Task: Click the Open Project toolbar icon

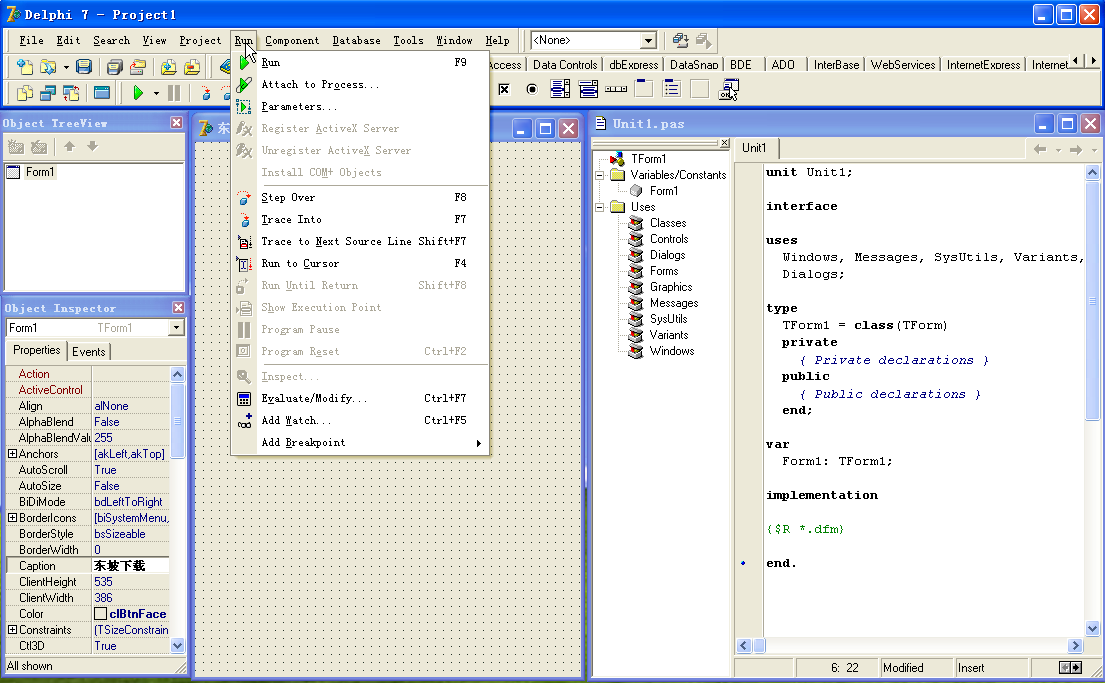Action: pyautogui.click(x=138, y=67)
